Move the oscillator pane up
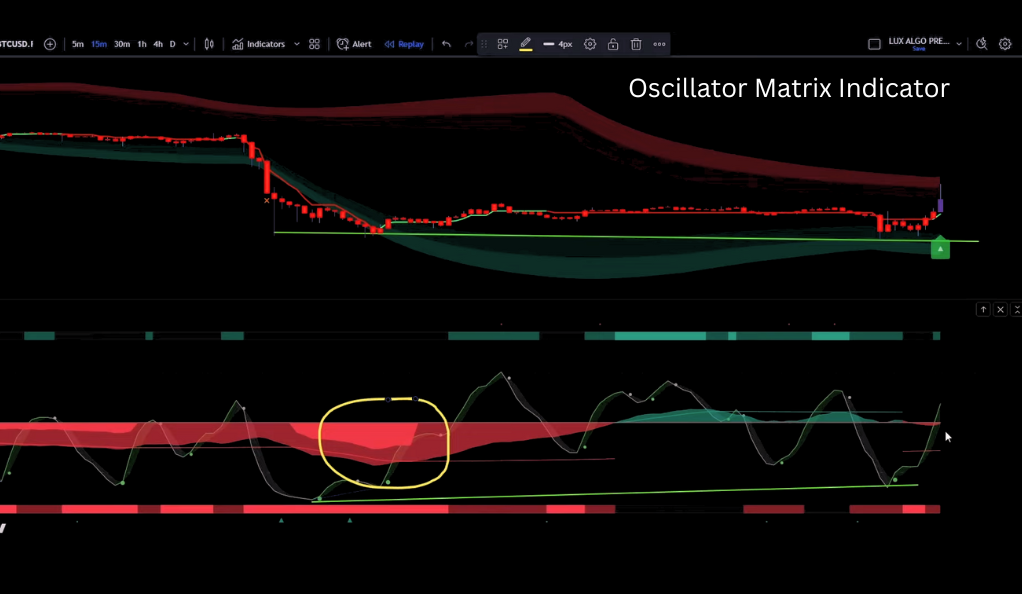Viewport: 1022px width, 594px height. (983, 310)
